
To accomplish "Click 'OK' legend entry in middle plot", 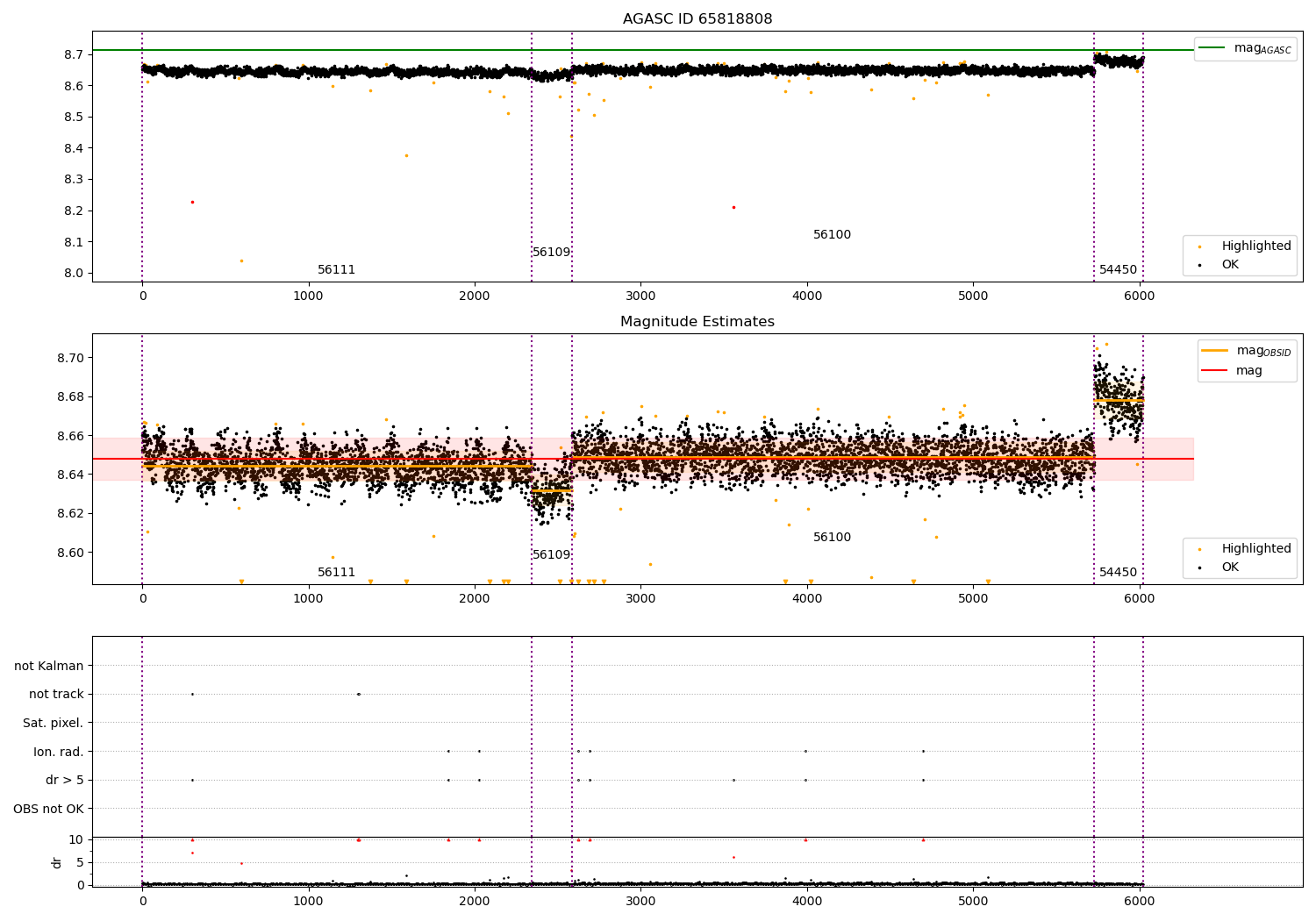I will (1219, 568).
